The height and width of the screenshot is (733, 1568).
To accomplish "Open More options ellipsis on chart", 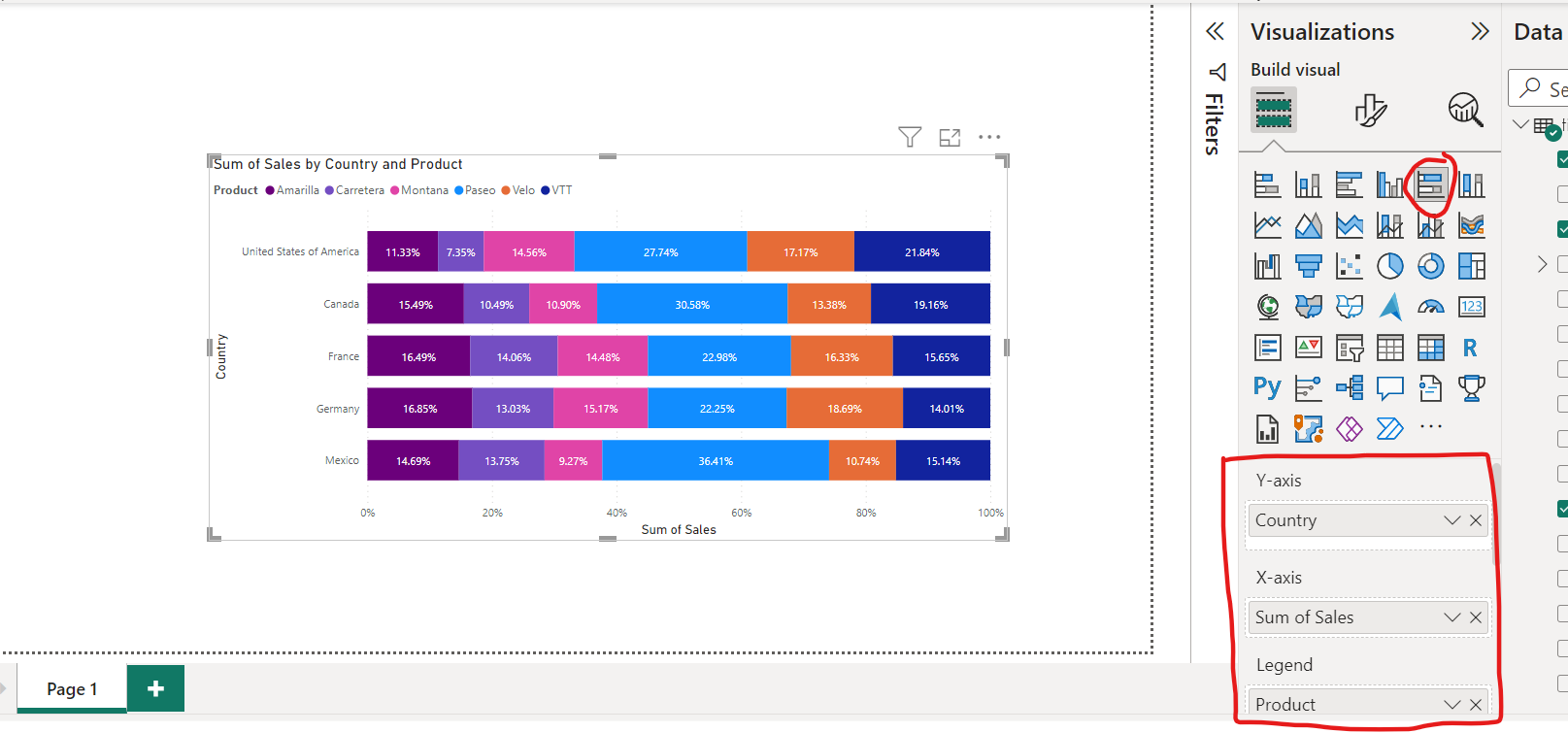I will pyautogui.click(x=989, y=137).
